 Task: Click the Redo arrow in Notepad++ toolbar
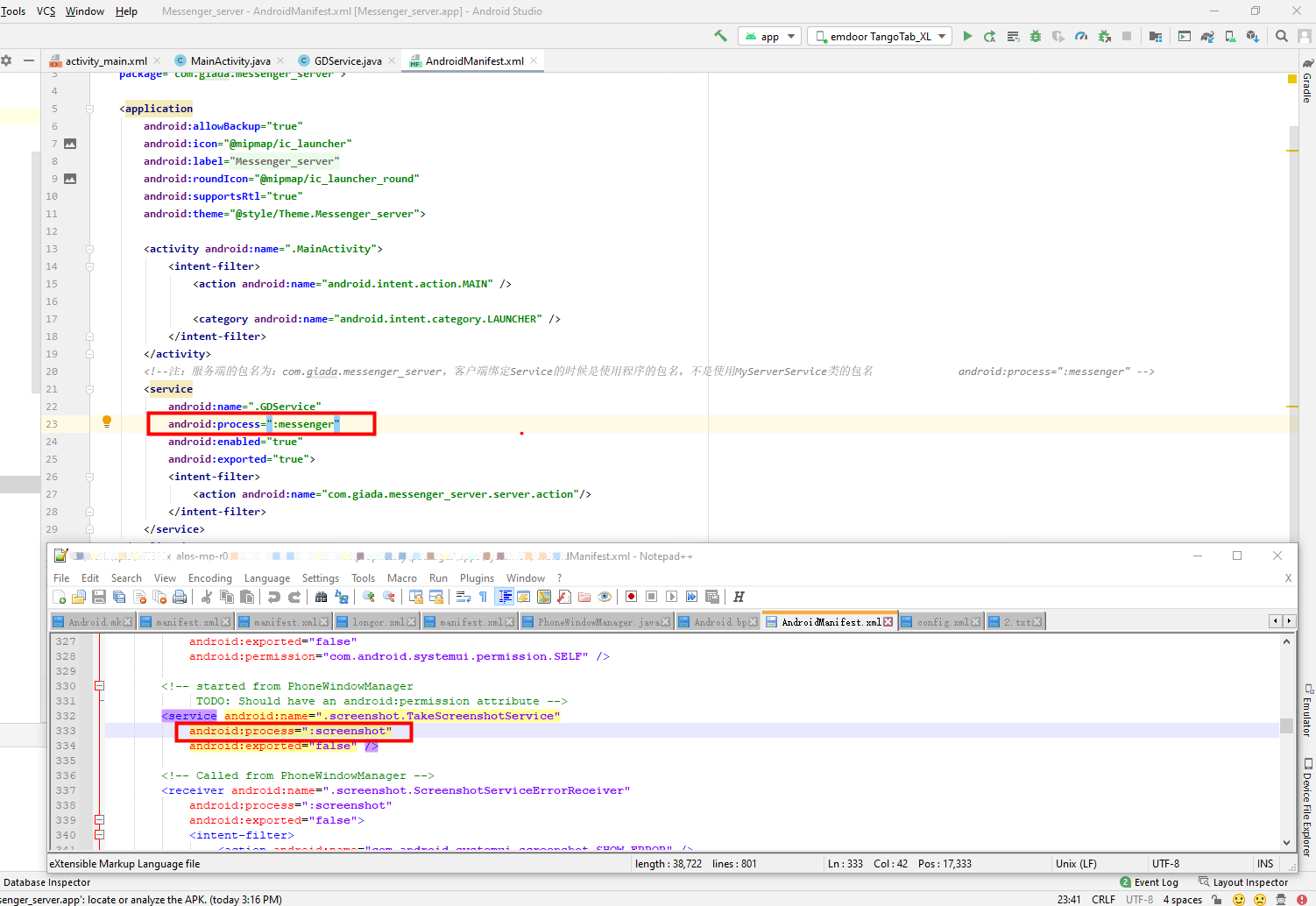coord(294,597)
